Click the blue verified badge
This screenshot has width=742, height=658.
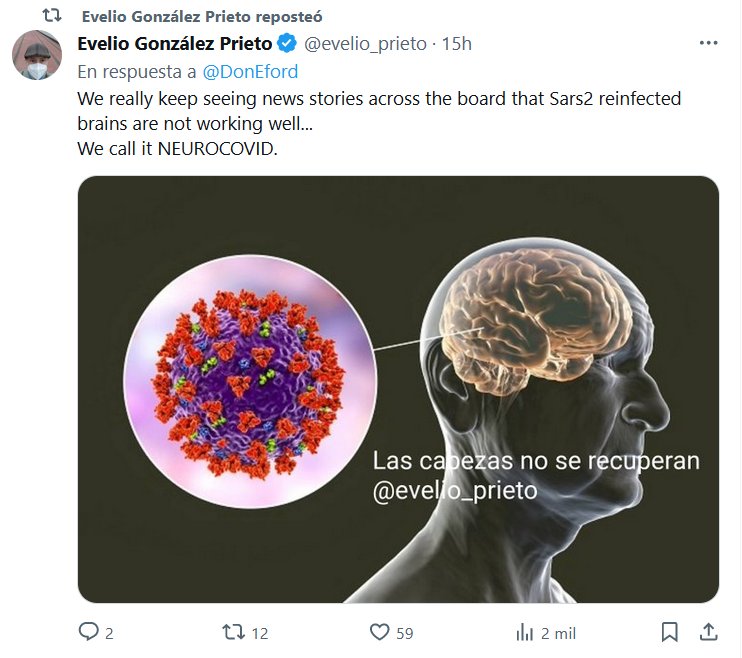pos(285,44)
